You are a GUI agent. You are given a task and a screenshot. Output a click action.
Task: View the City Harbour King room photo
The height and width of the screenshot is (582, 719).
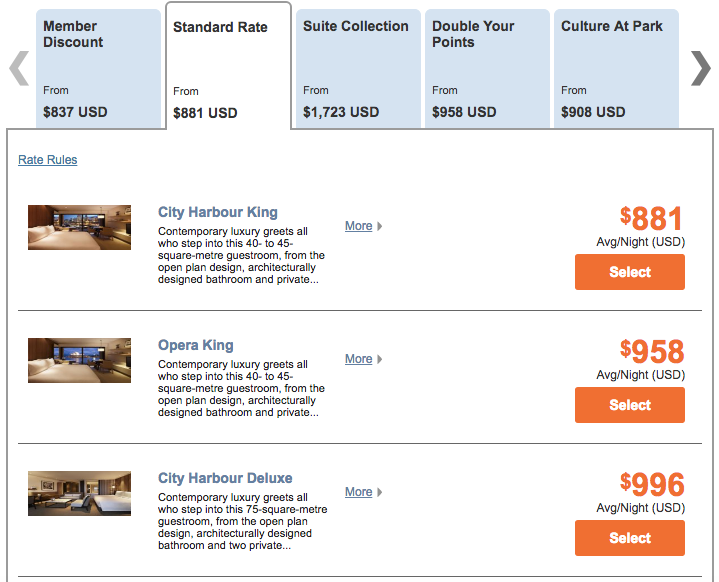79,227
